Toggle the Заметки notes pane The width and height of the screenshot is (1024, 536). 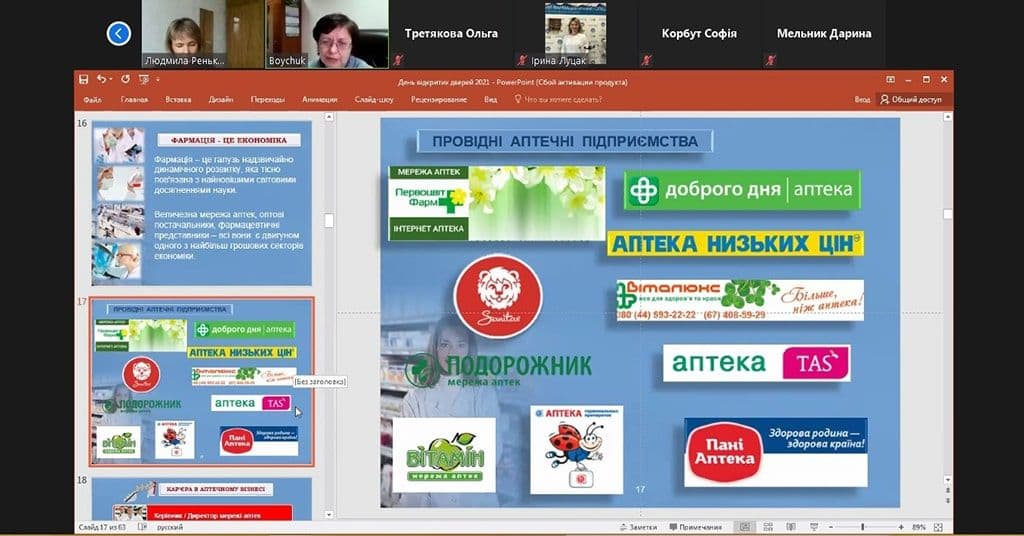click(638, 527)
